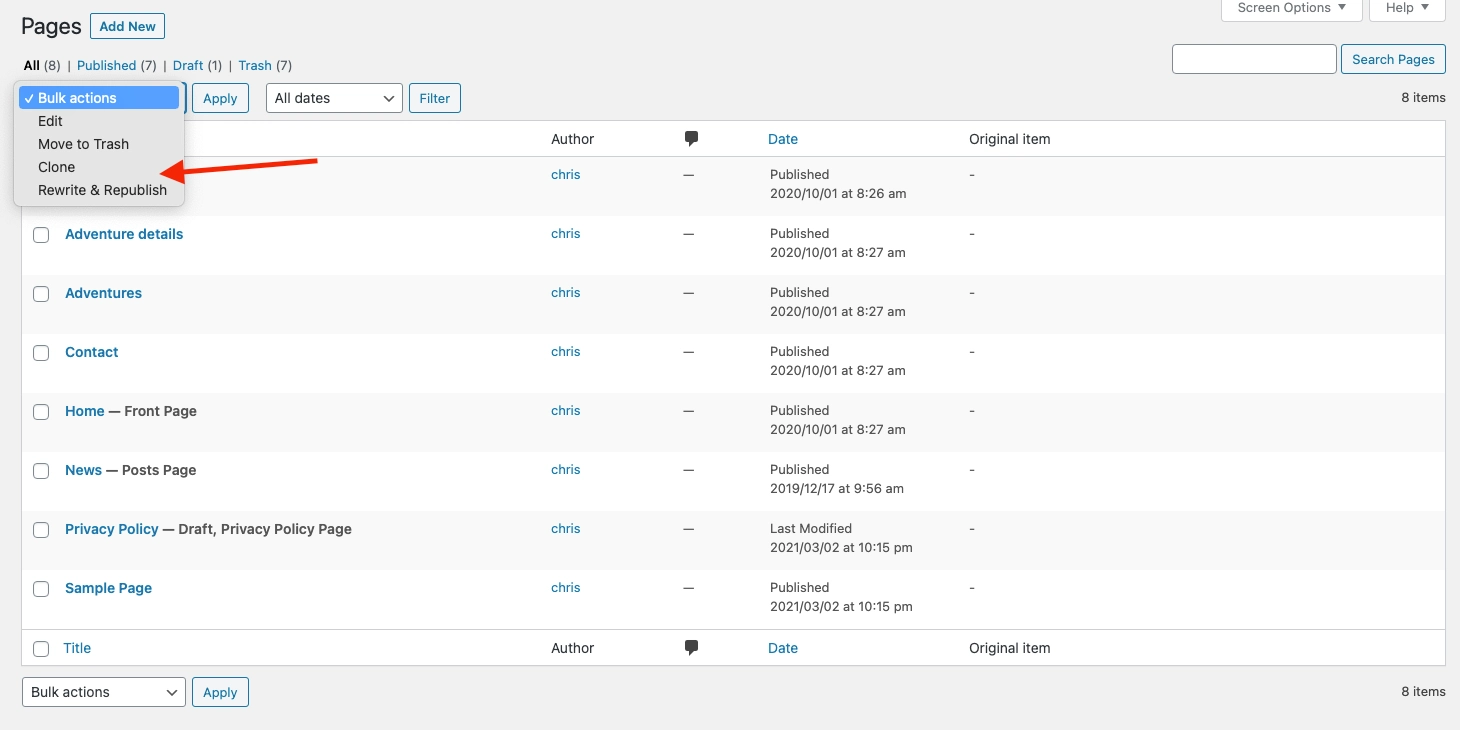The image size is (1460, 730).
Task: Click the Search Pages button
Action: 1393,59
